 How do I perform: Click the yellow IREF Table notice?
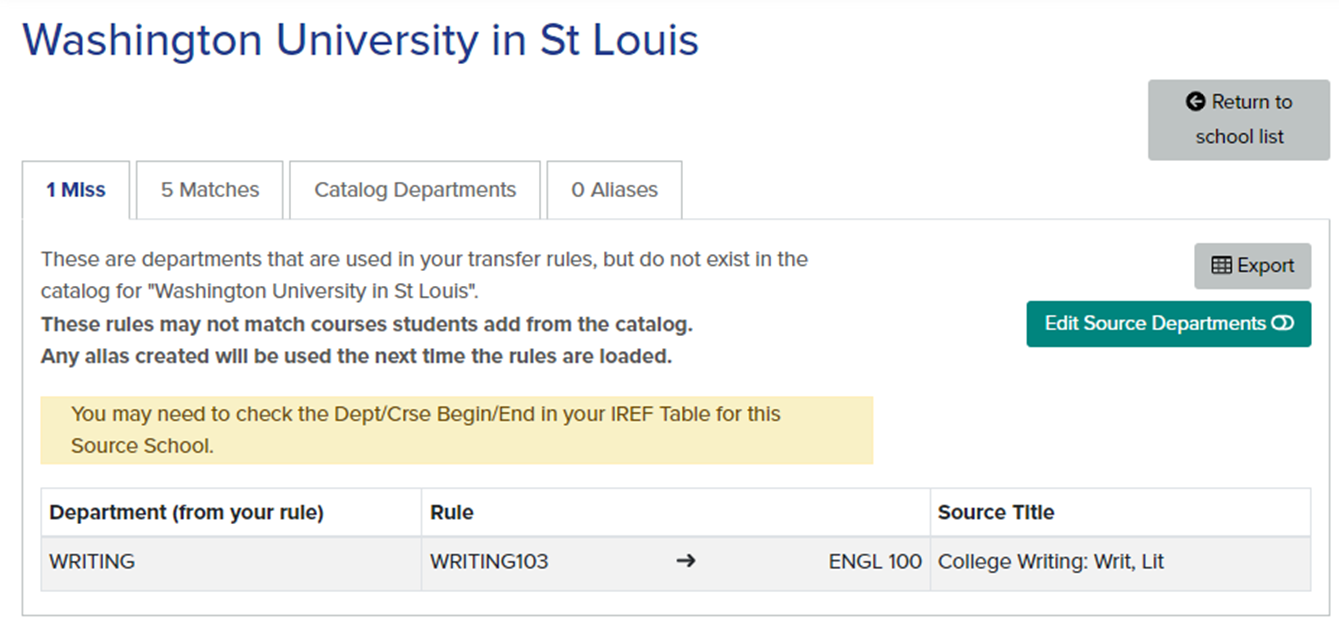(x=456, y=430)
